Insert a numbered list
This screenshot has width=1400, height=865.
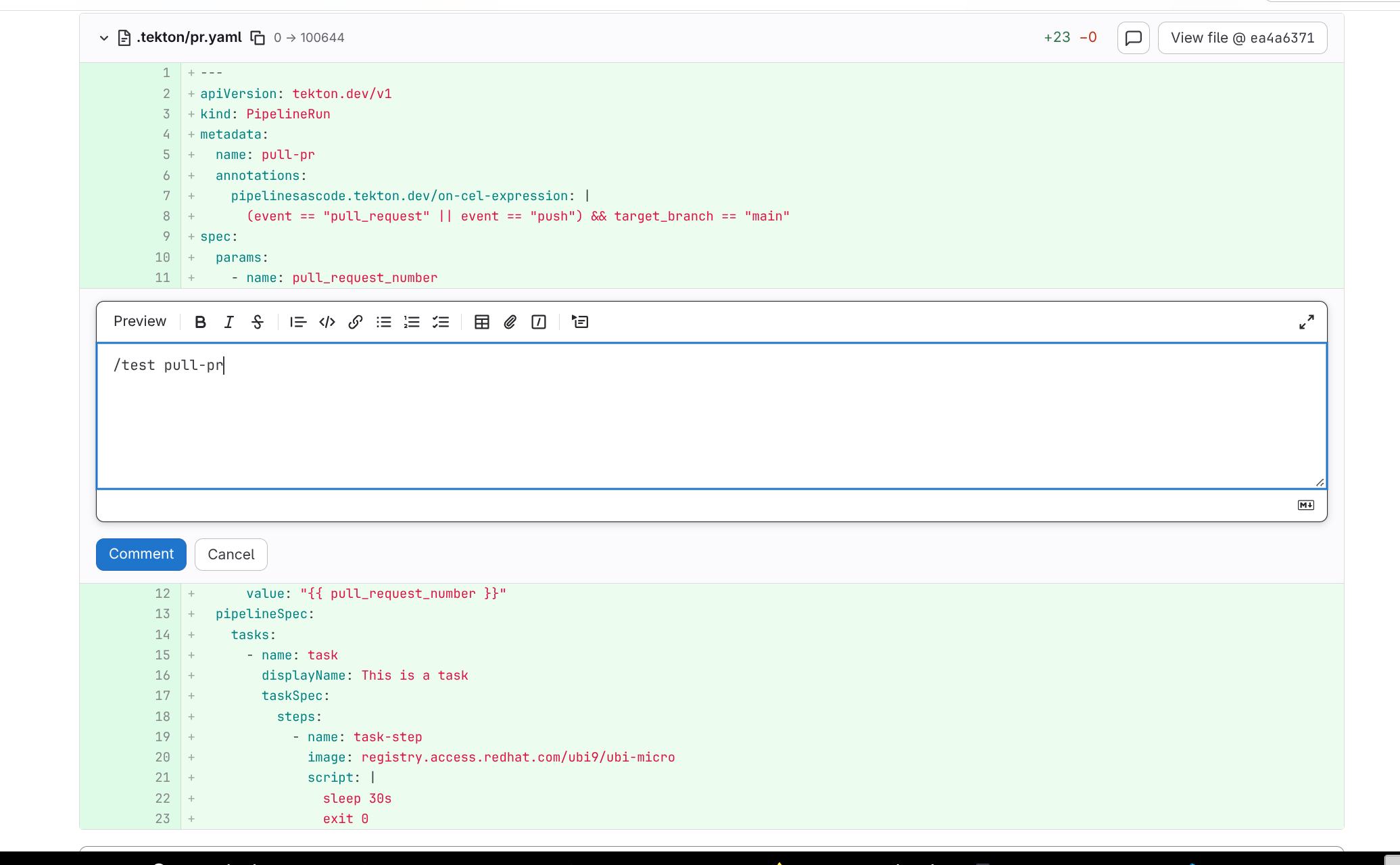pos(412,322)
